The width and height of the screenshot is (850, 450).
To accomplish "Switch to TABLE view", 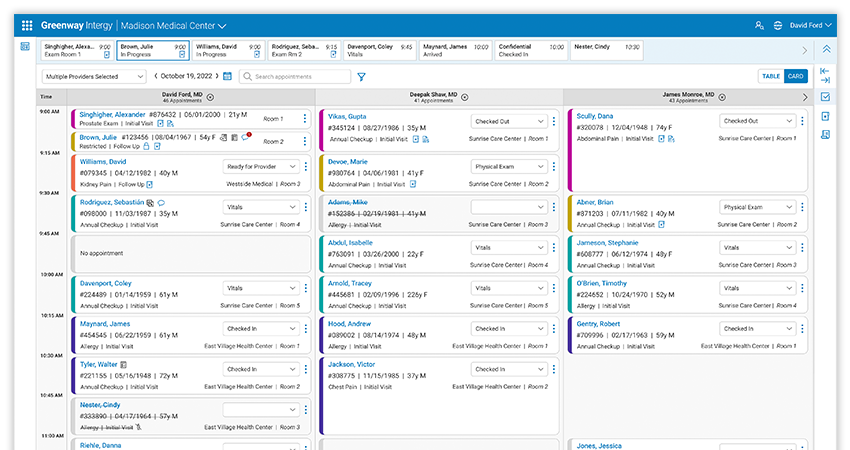I will [x=771, y=76].
